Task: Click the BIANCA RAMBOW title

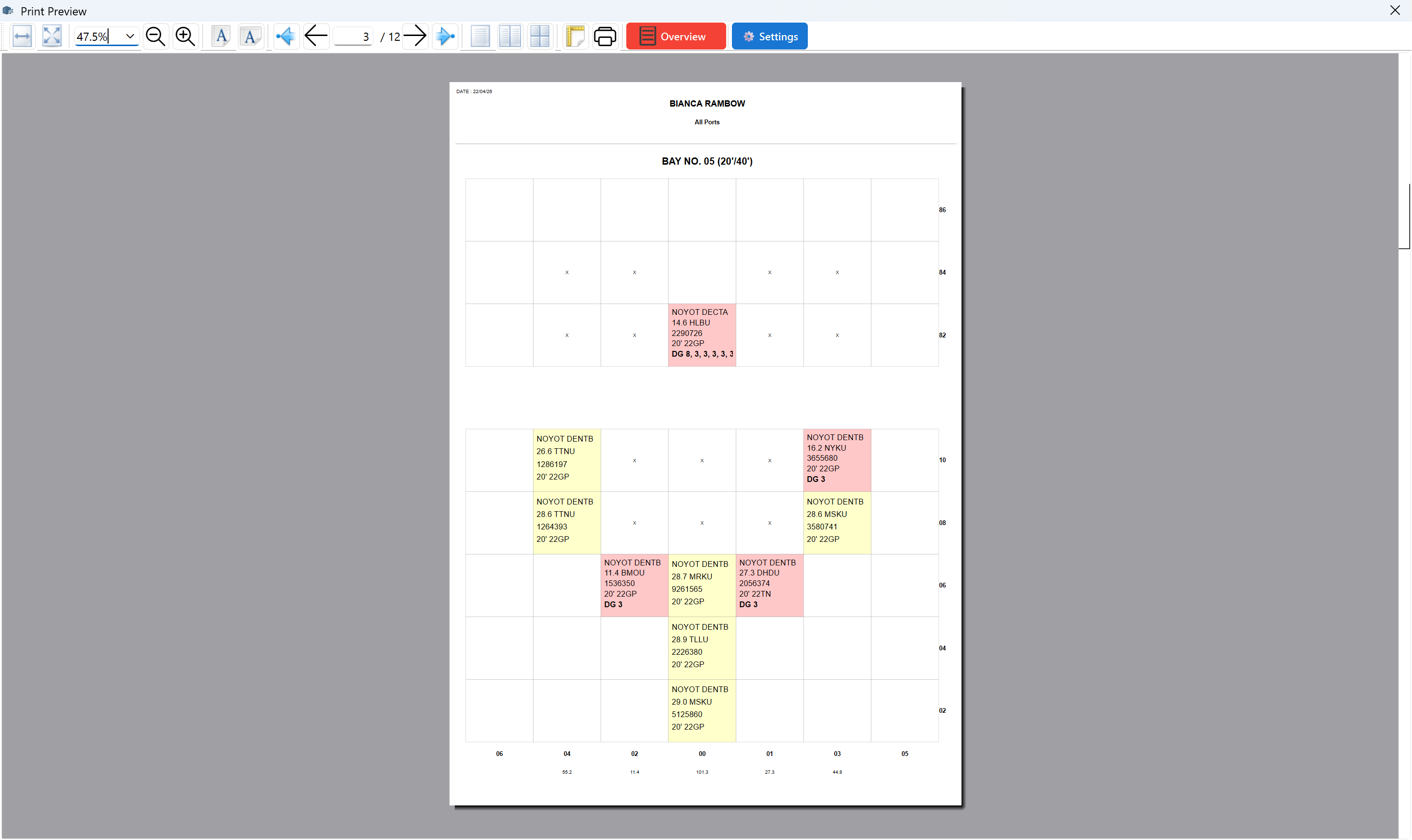Action: (707, 104)
